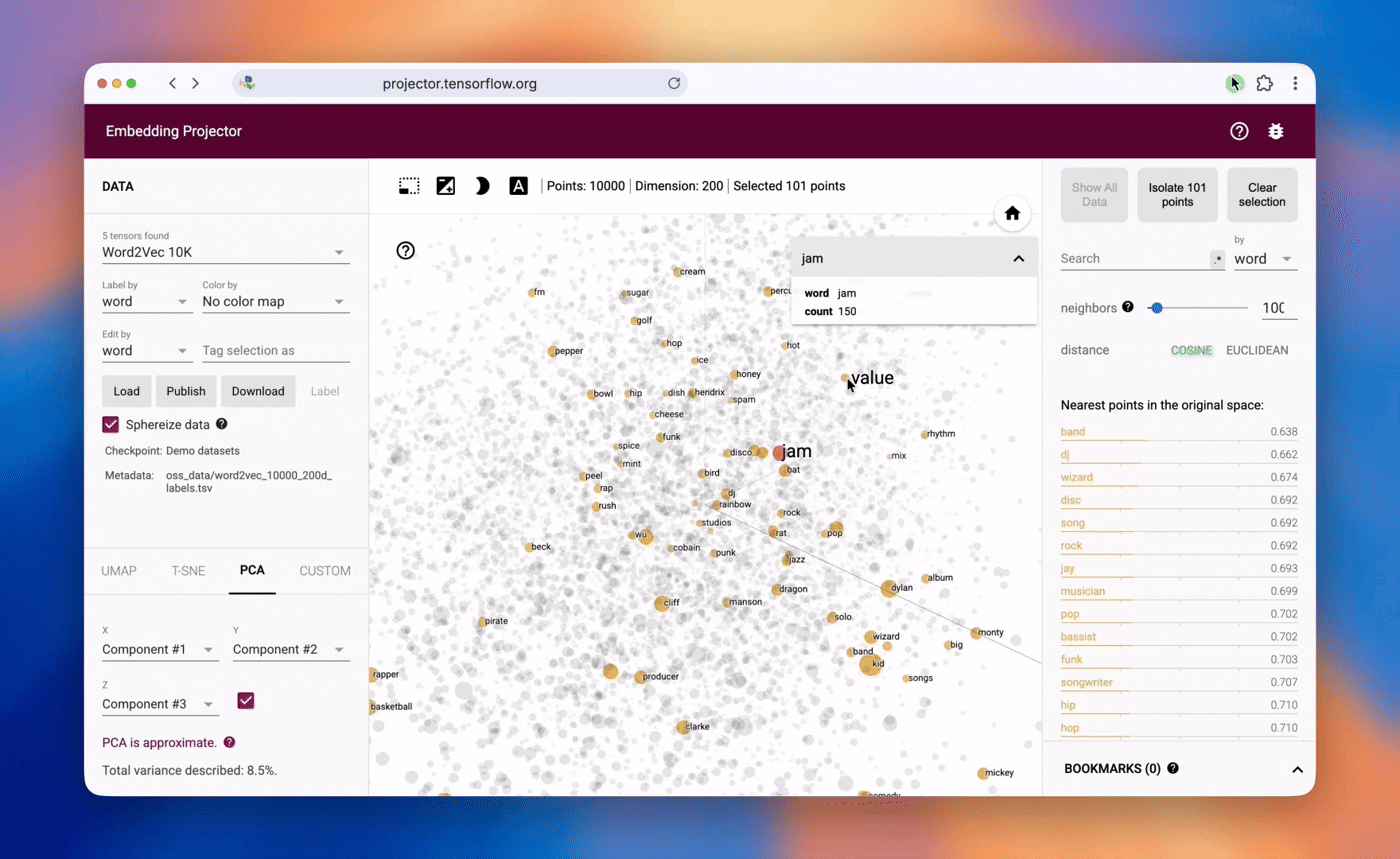1400x859 pixels.
Task: Open the help icon in header
Action: (1239, 131)
